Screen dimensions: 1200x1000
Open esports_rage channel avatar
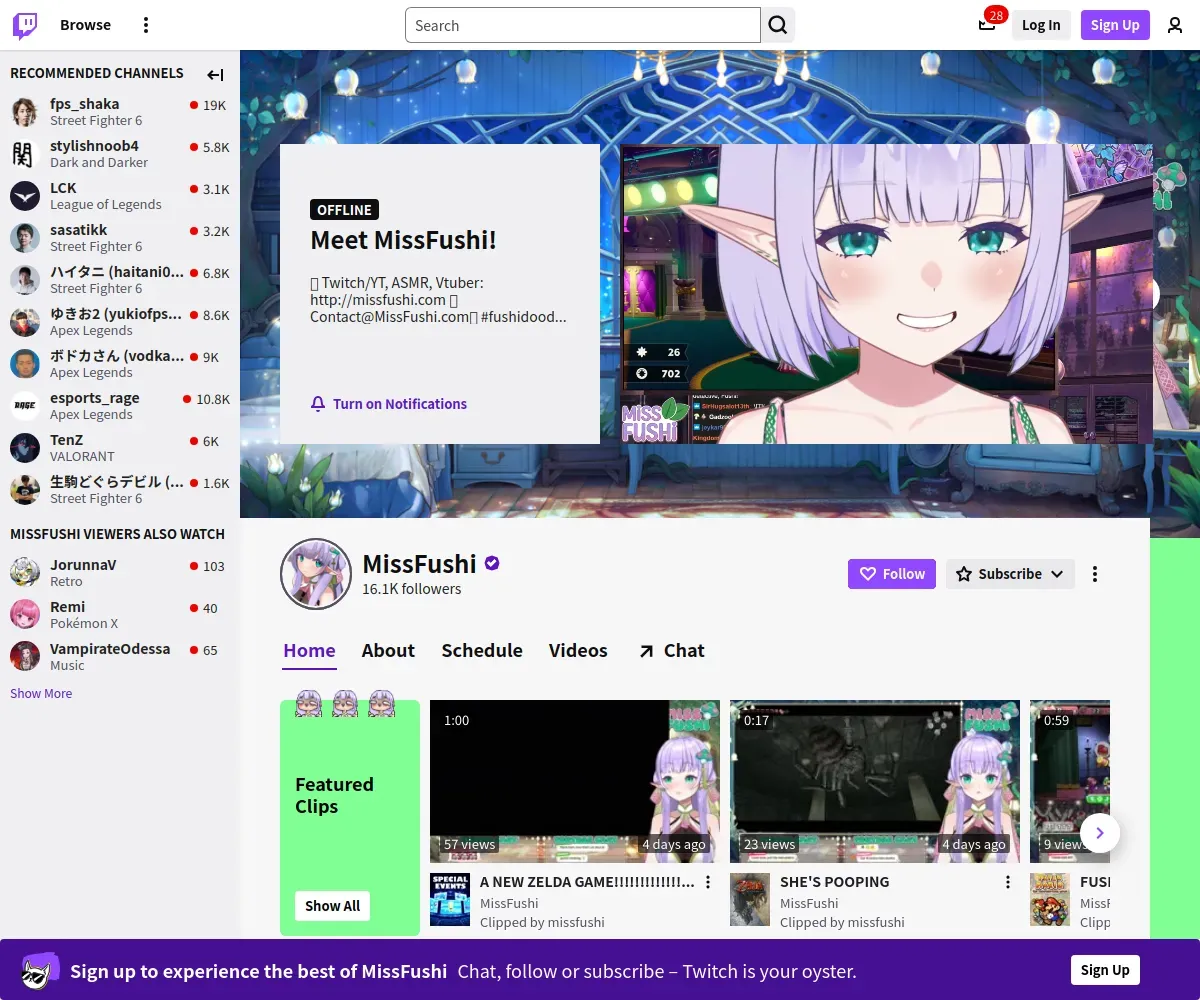(x=25, y=406)
